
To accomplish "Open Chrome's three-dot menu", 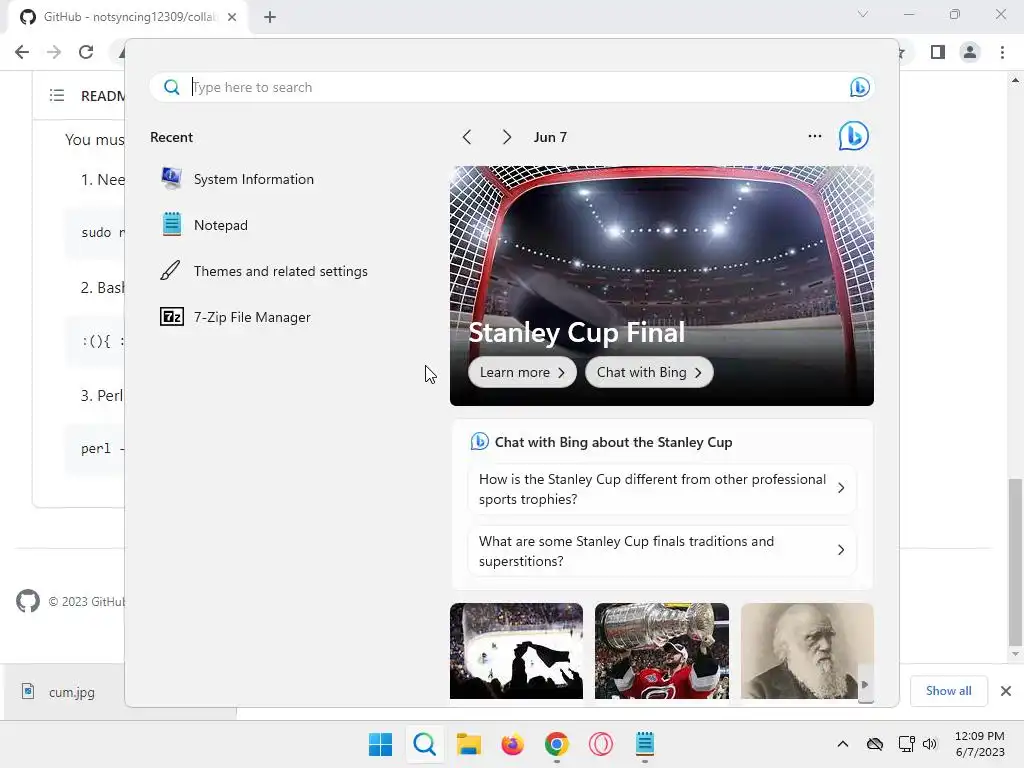I will point(1002,52).
